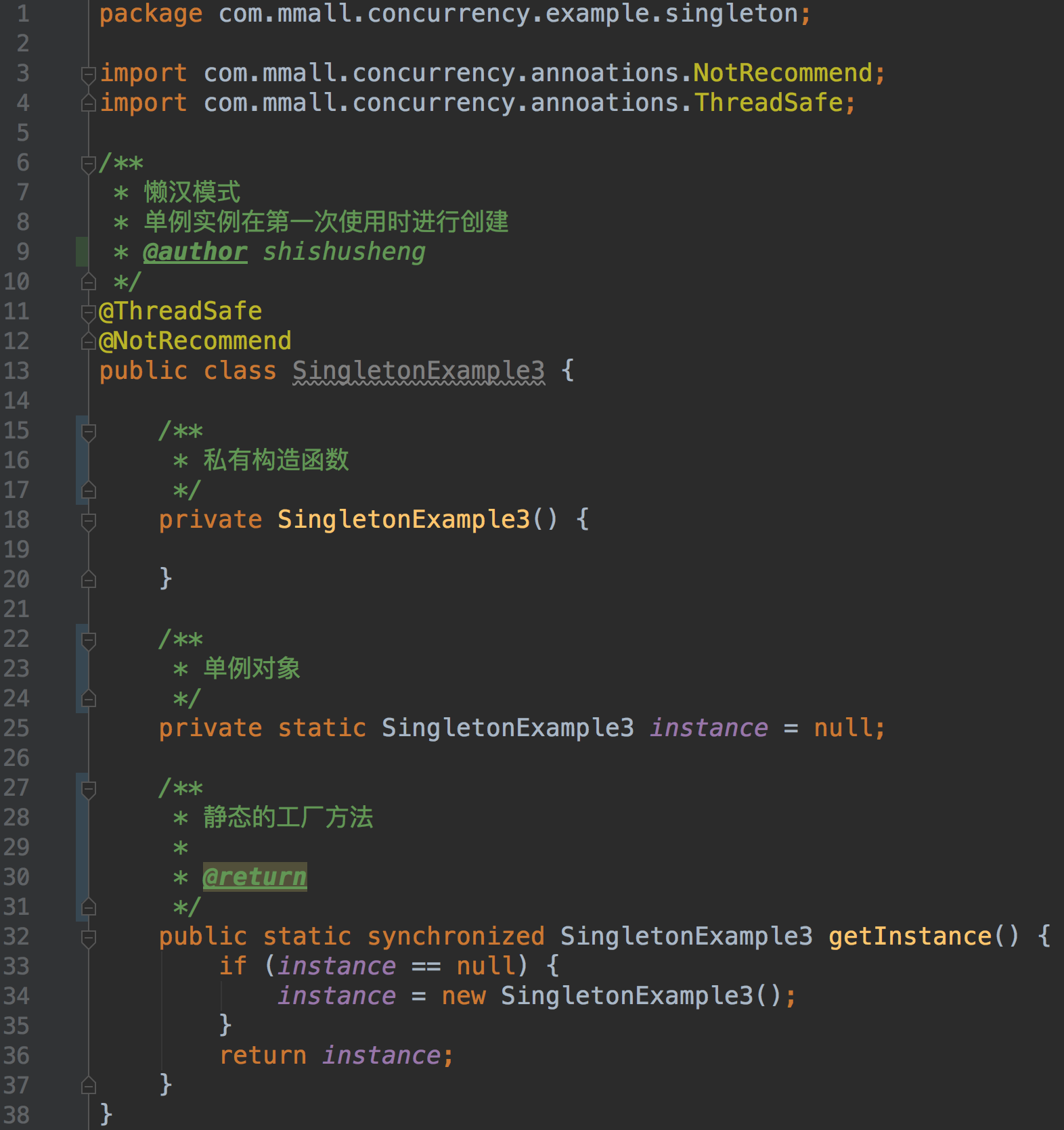The image size is (1064, 1130).
Task: Click the @NotRecommend annotation on the class
Action: (195, 341)
